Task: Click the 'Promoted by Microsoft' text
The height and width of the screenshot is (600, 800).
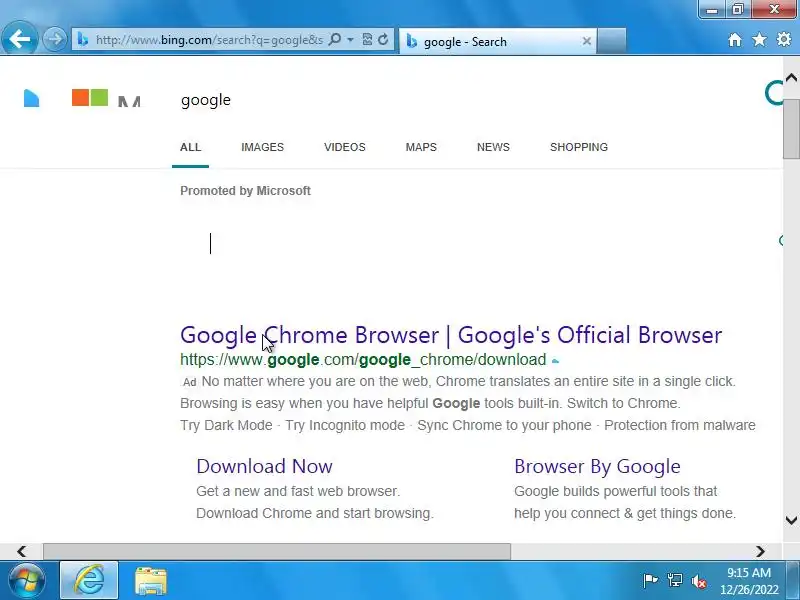Action: (245, 191)
